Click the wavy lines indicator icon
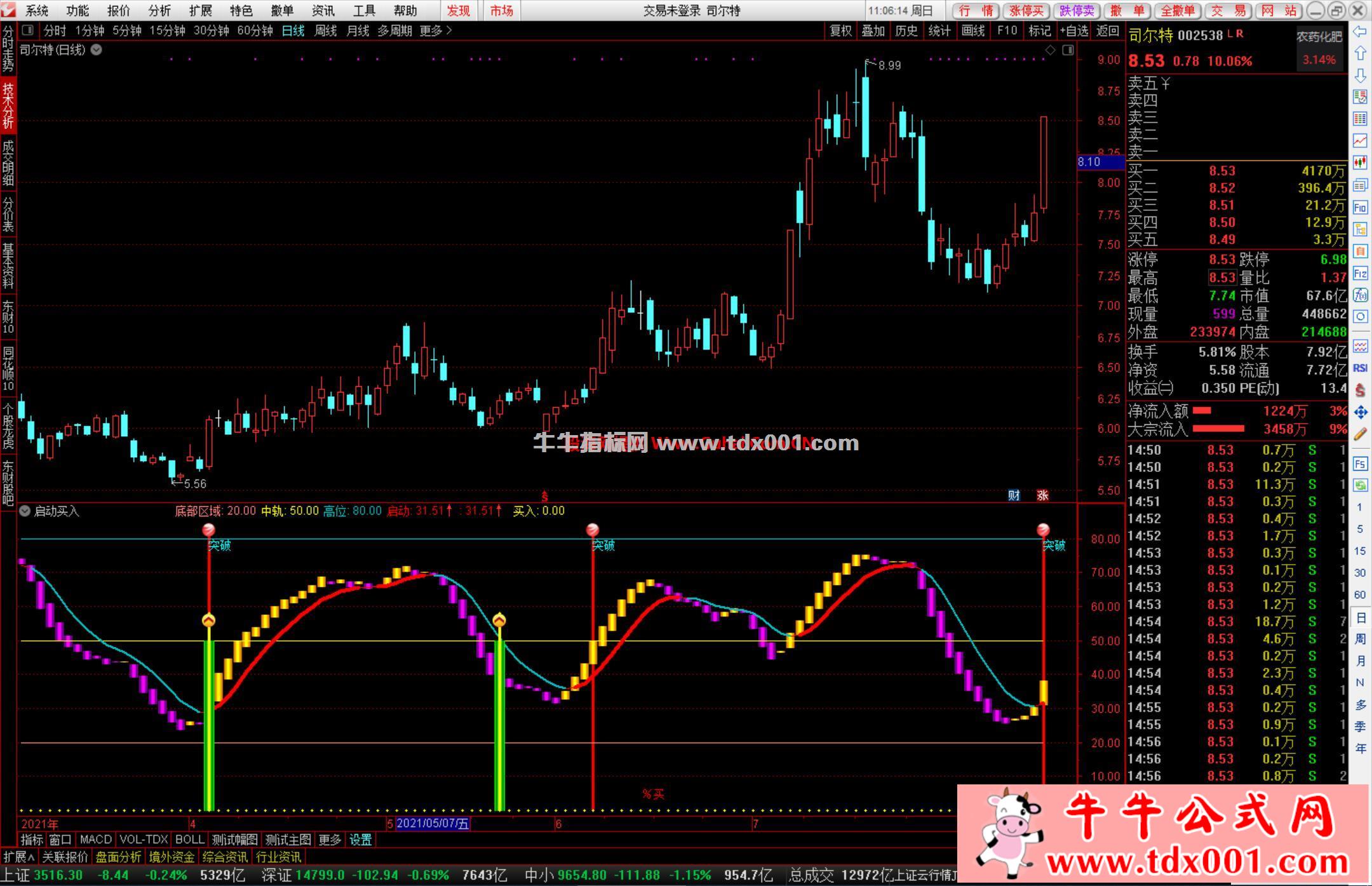This screenshot has width=1372, height=886. coord(1360,346)
